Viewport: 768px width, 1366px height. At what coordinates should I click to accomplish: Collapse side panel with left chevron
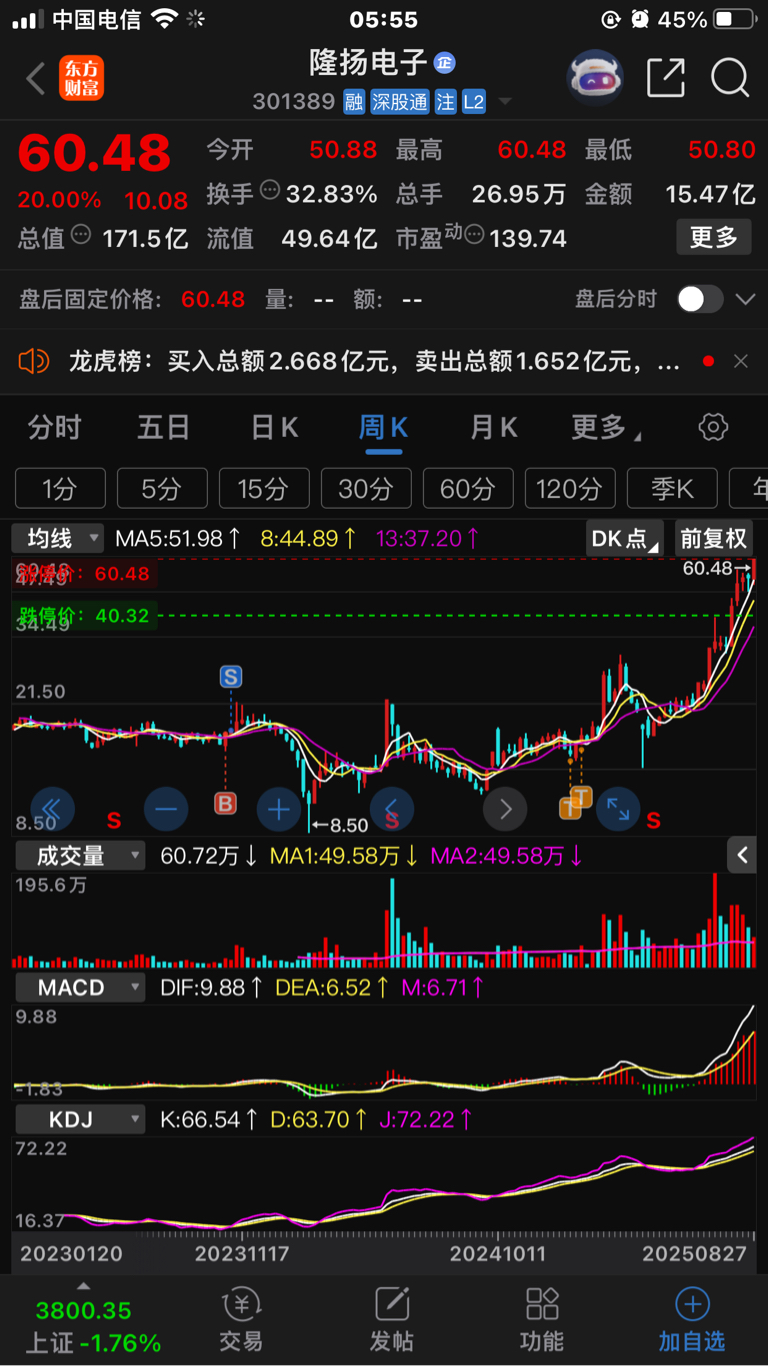pyautogui.click(x=742, y=855)
